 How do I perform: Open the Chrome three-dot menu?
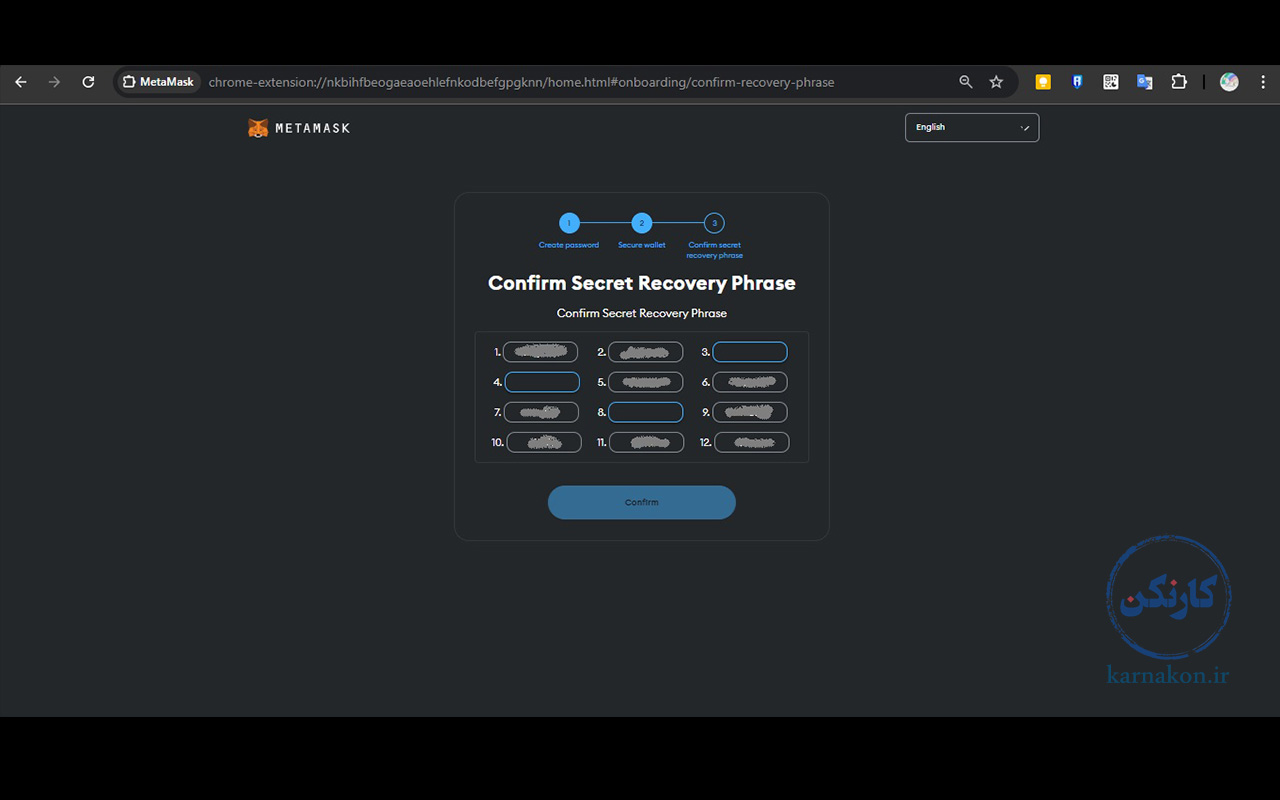tap(1263, 82)
